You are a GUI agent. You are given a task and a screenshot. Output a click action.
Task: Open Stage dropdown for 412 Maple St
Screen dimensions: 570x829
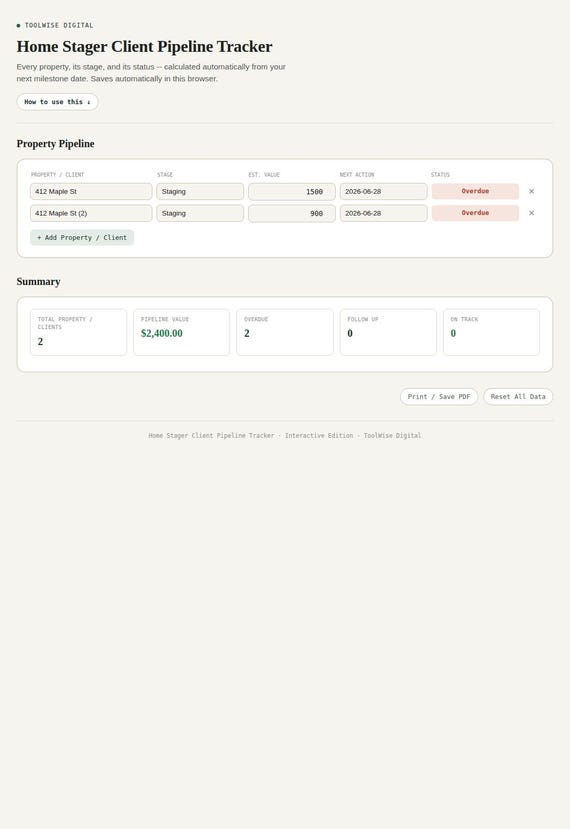[200, 191]
